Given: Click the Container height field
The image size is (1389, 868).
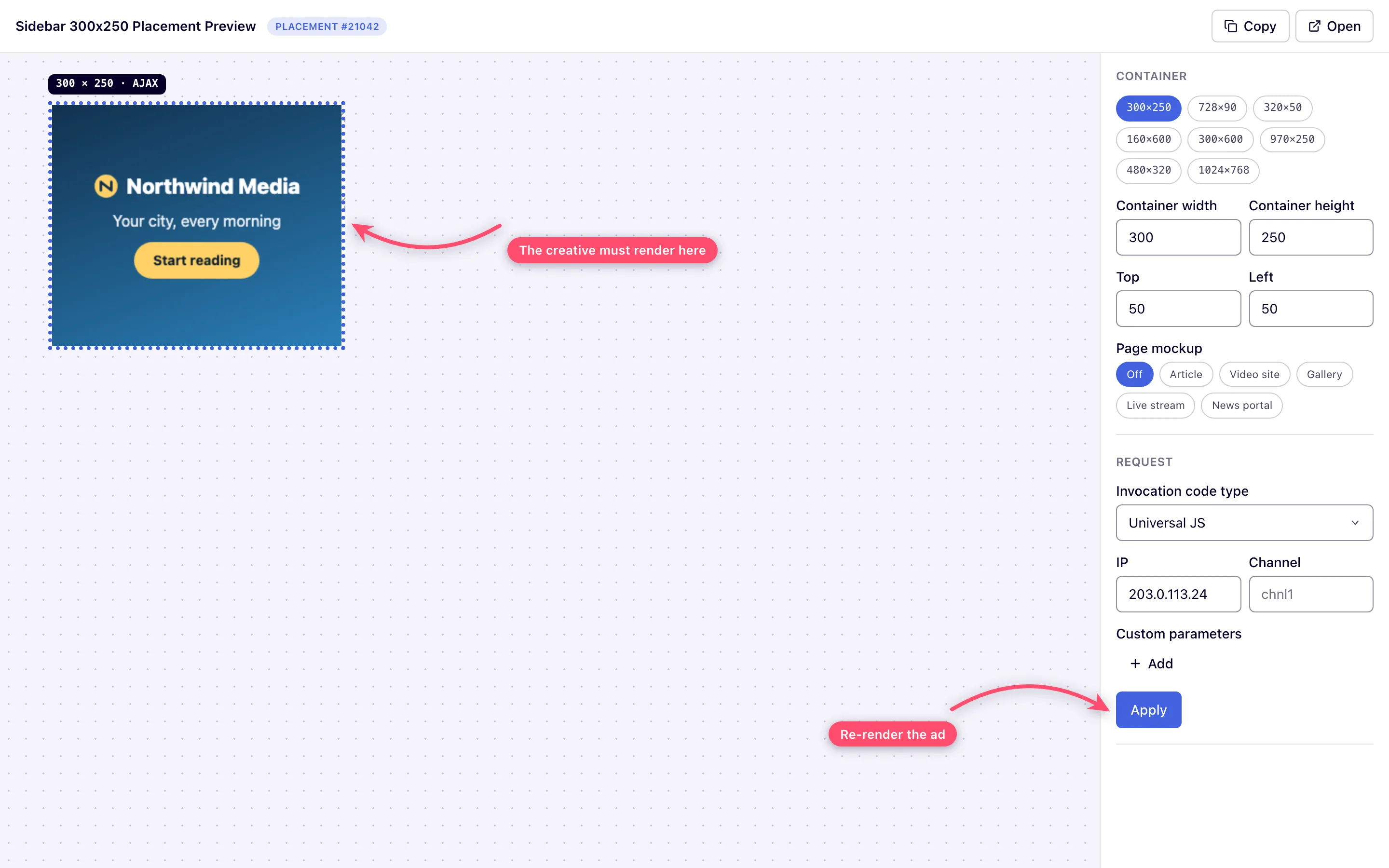Looking at the screenshot, I should click(x=1310, y=237).
